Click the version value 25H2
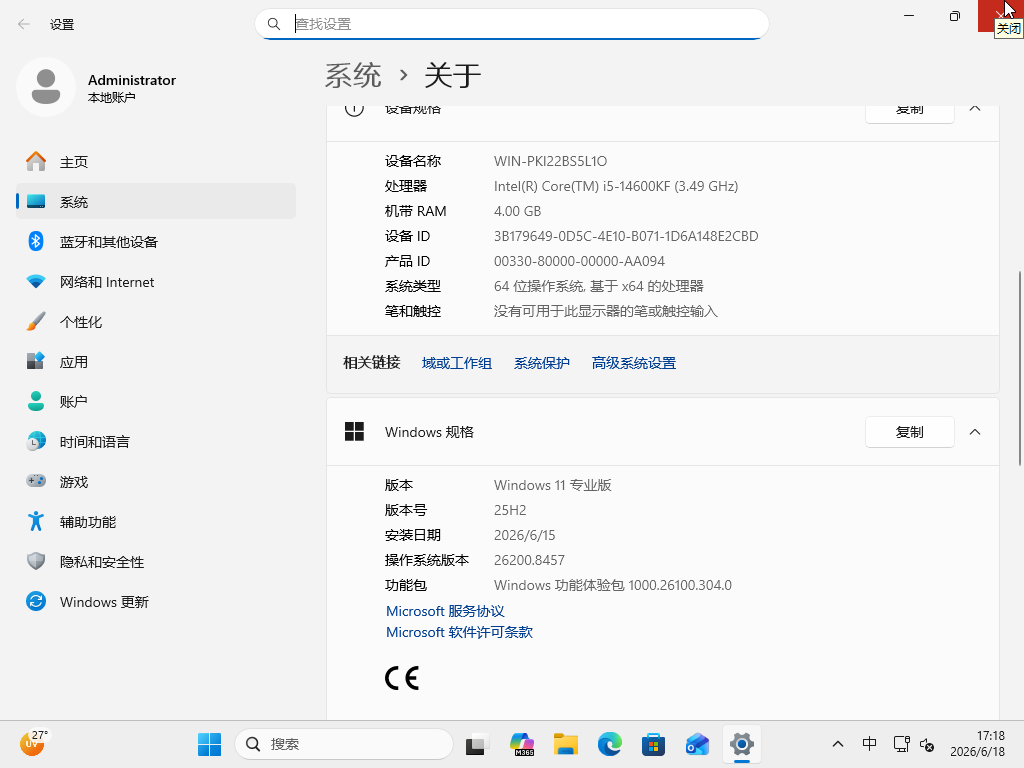This screenshot has height=768, width=1024. point(510,510)
